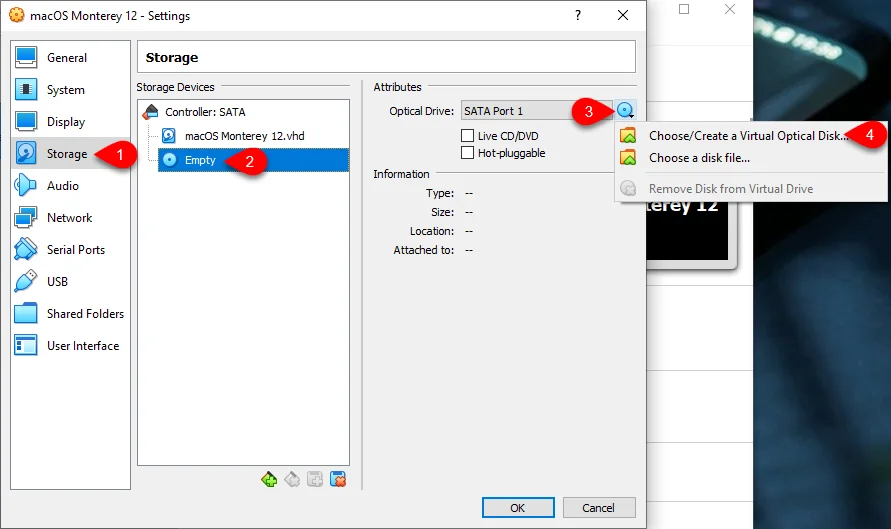Open the User Interface settings category

pyautogui.click(x=70, y=345)
